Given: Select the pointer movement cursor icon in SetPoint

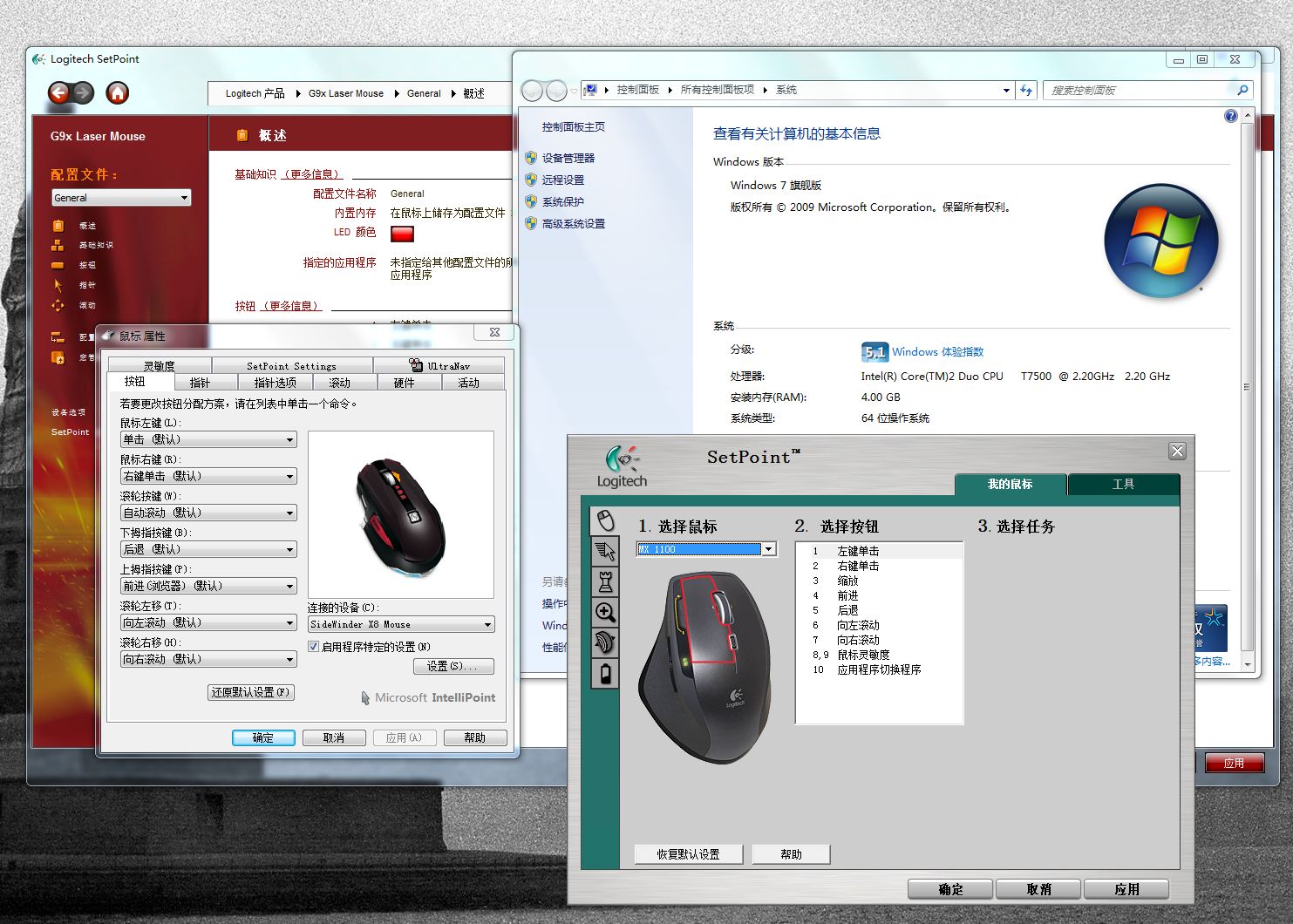Looking at the screenshot, I should click(x=605, y=551).
